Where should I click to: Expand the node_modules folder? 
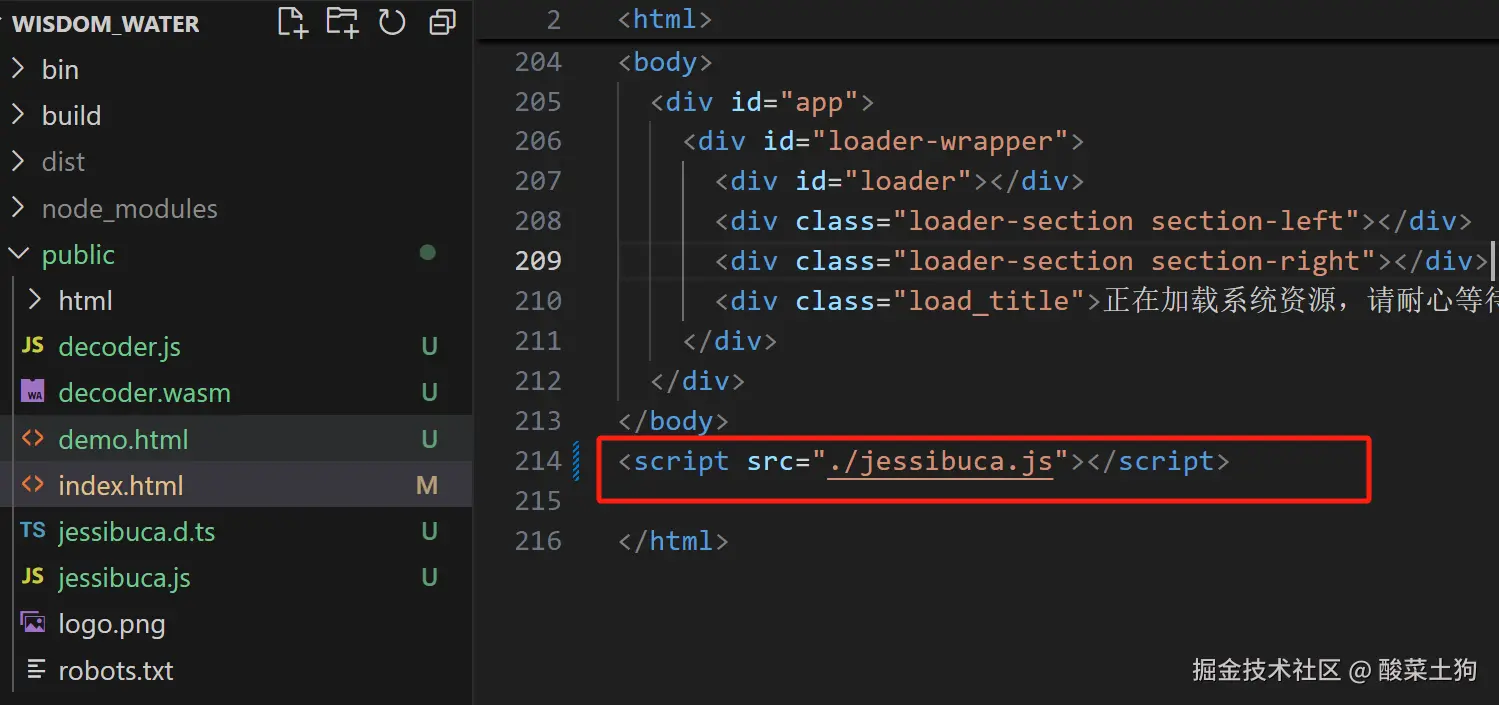pyautogui.click(x=129, y=208)
